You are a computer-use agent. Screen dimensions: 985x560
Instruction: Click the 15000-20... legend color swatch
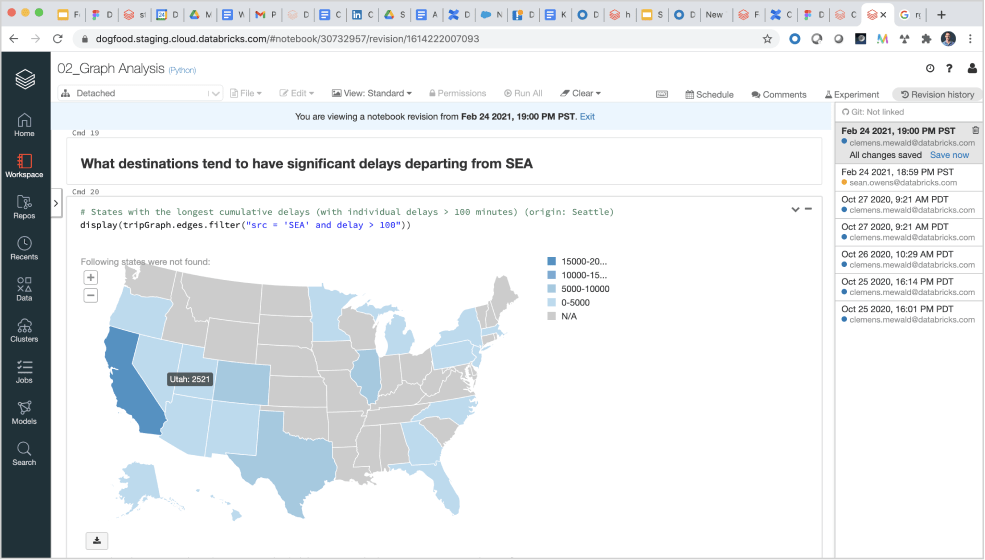pyautogui.click(x=551, y=261)
